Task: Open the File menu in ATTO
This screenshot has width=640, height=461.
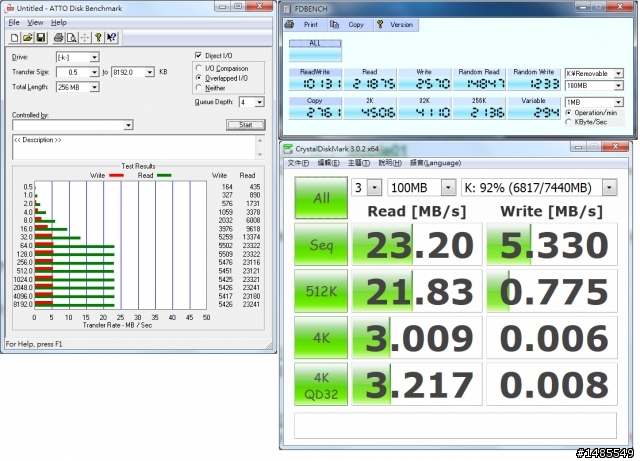Action: pyautogui.click(x=14, y=22)
